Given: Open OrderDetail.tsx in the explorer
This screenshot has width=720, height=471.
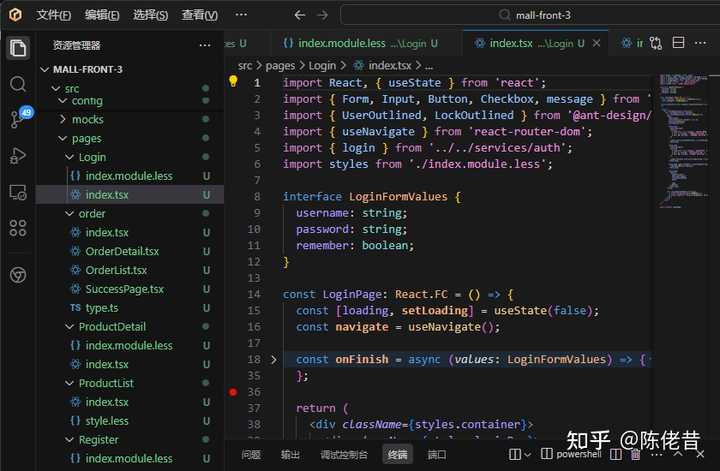Looking at the screenshot, I should coord(122,252).
